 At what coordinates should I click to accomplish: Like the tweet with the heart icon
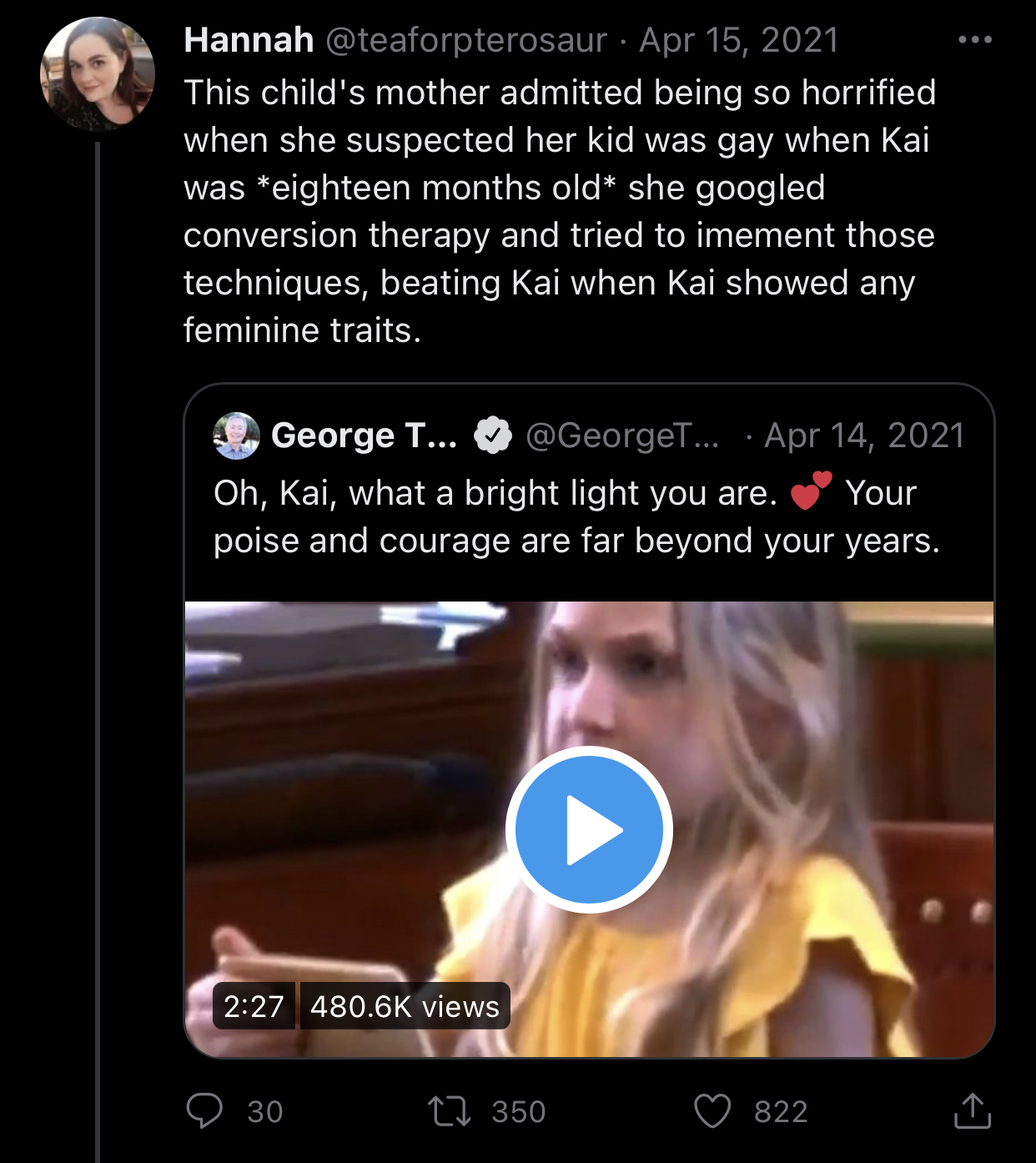tap(712, 1111)
